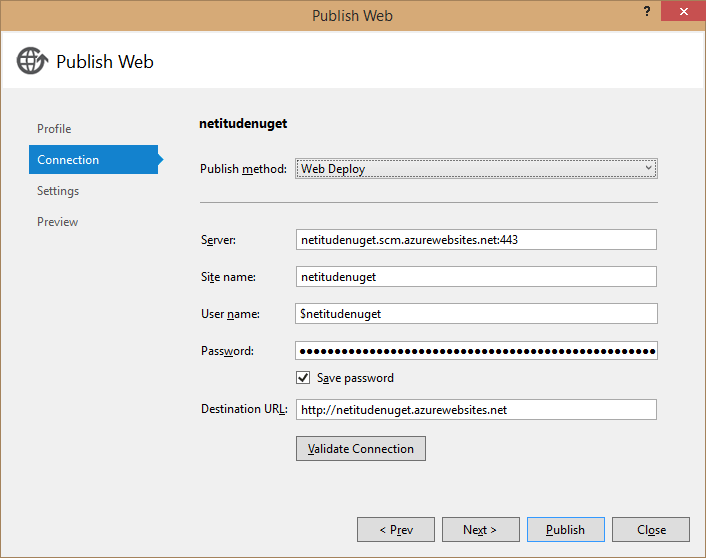Click the Publish Web title bar text
This screenshot has height=558, width=706.
pyautogui.click(x=353, y=16)
